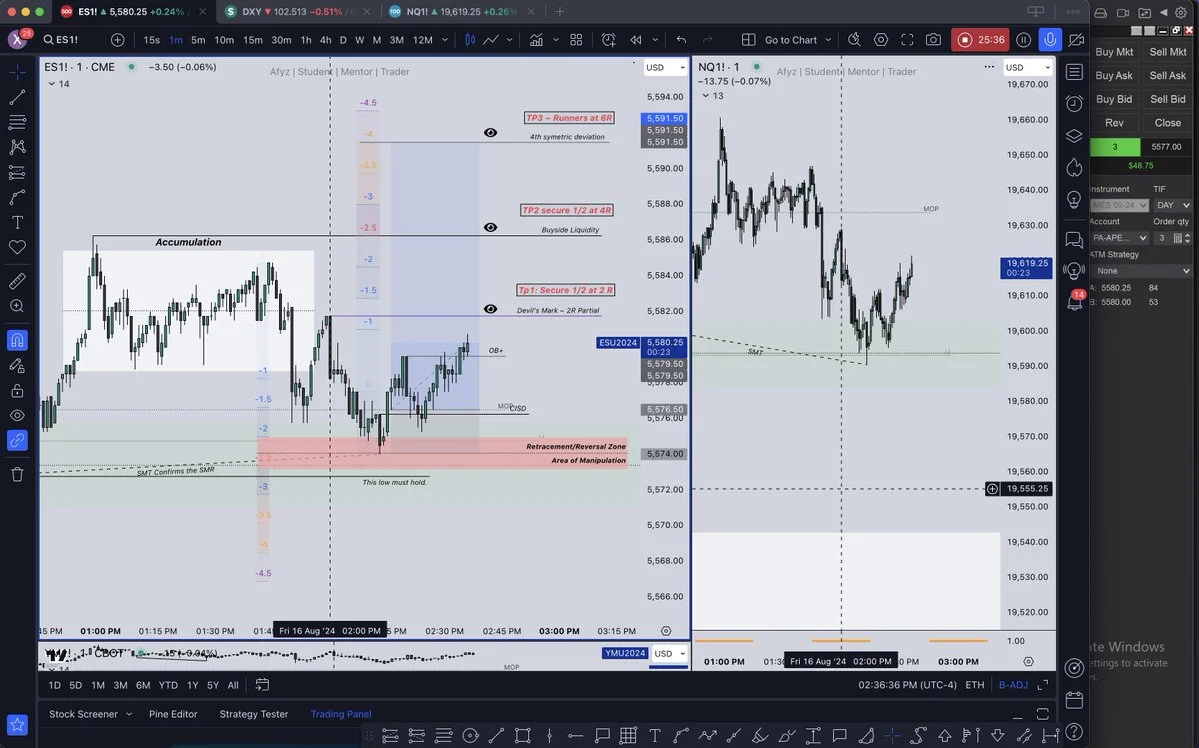Screen dimensions: 1199x748
Task: Open indicator templates grid icon
Action: coord(577,40)
